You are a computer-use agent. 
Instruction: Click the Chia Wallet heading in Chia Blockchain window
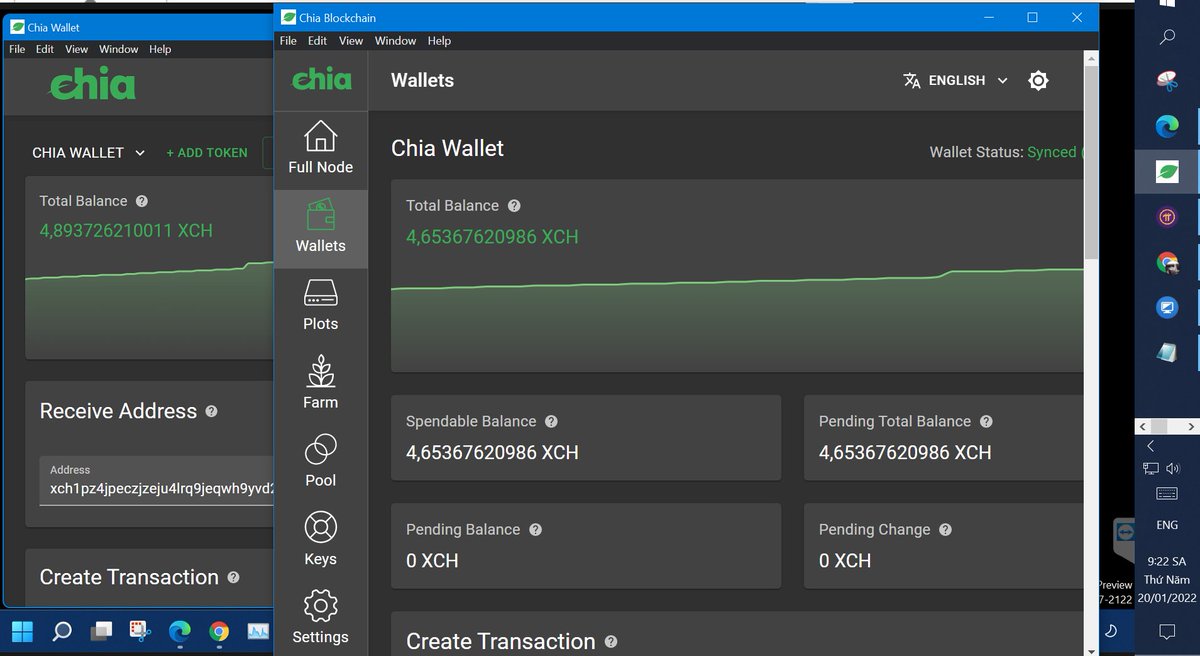click(x=447, y=148)
